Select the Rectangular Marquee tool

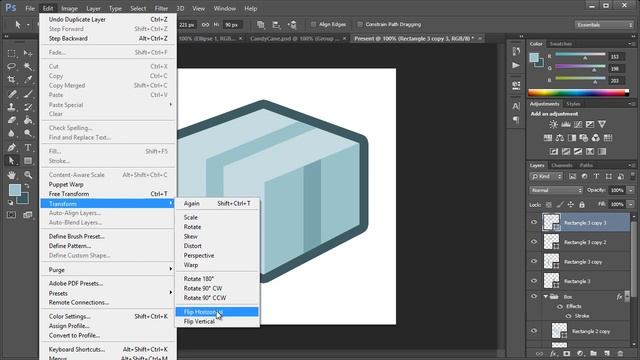(x=11, y=53)
